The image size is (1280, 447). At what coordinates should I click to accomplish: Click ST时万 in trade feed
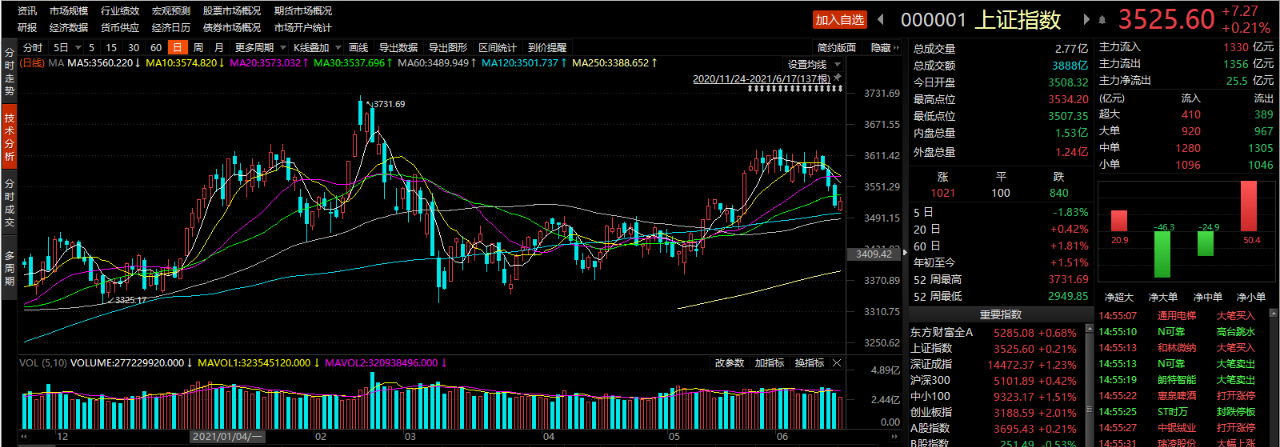click(1173, 412)
